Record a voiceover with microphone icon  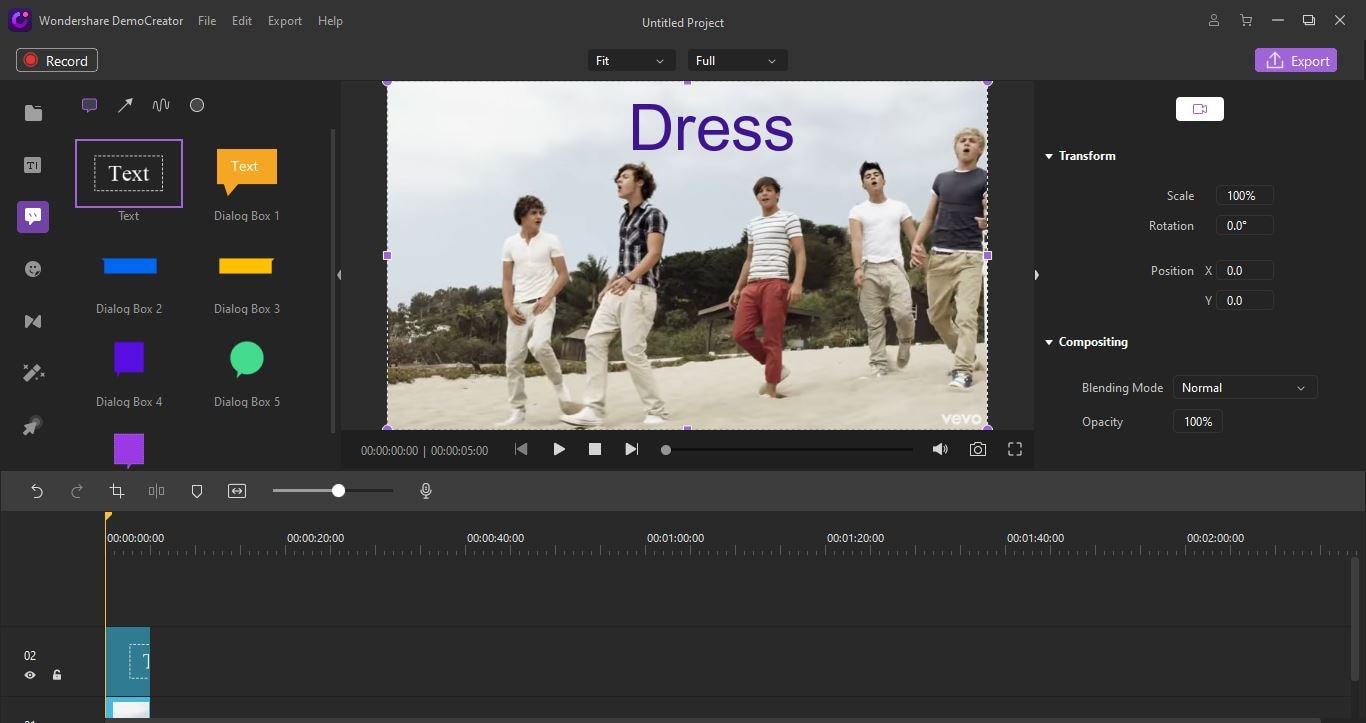pyautogui.click(x=426, y=491)
